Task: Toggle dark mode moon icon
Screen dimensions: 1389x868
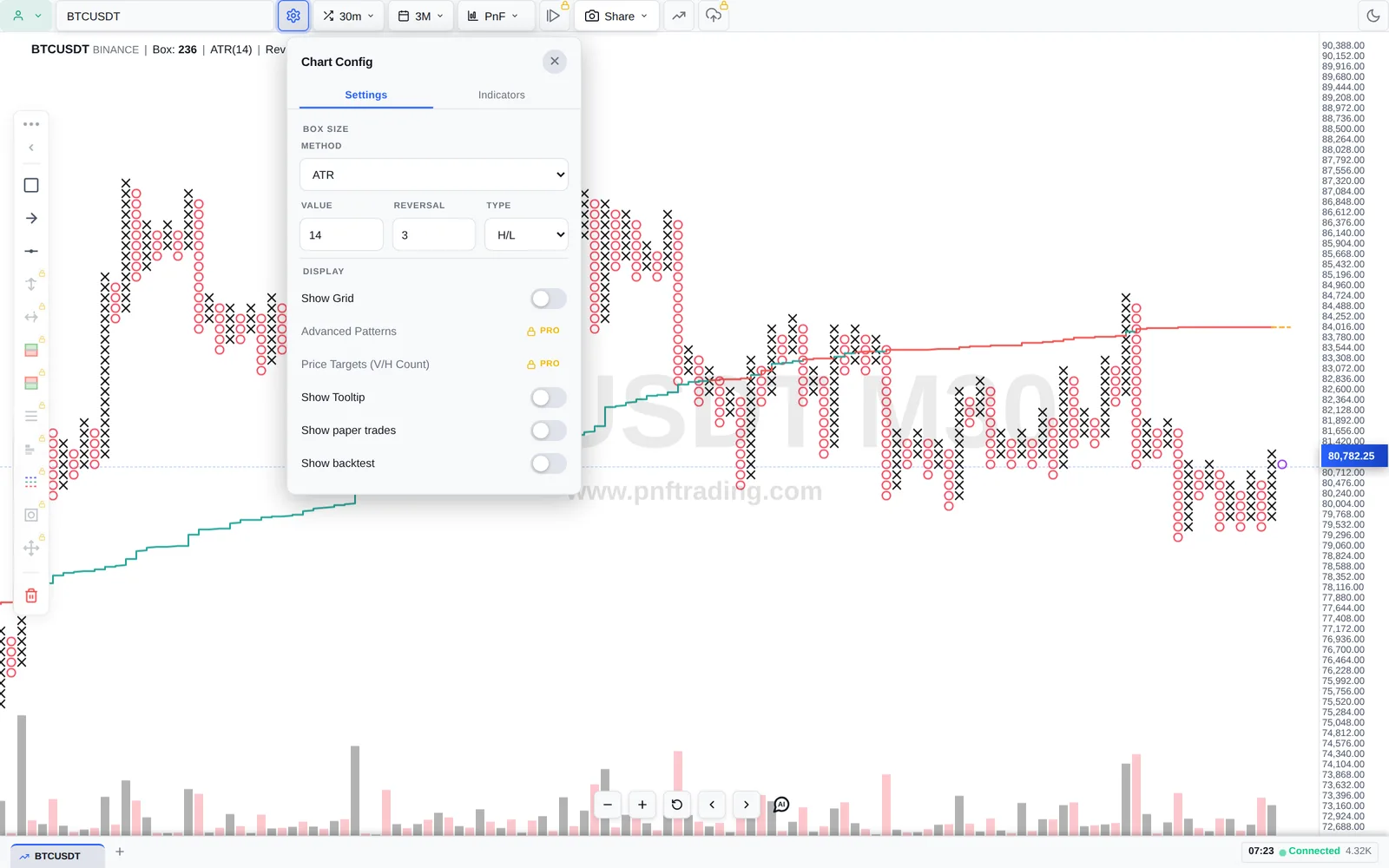Action: coord(1373,16)
